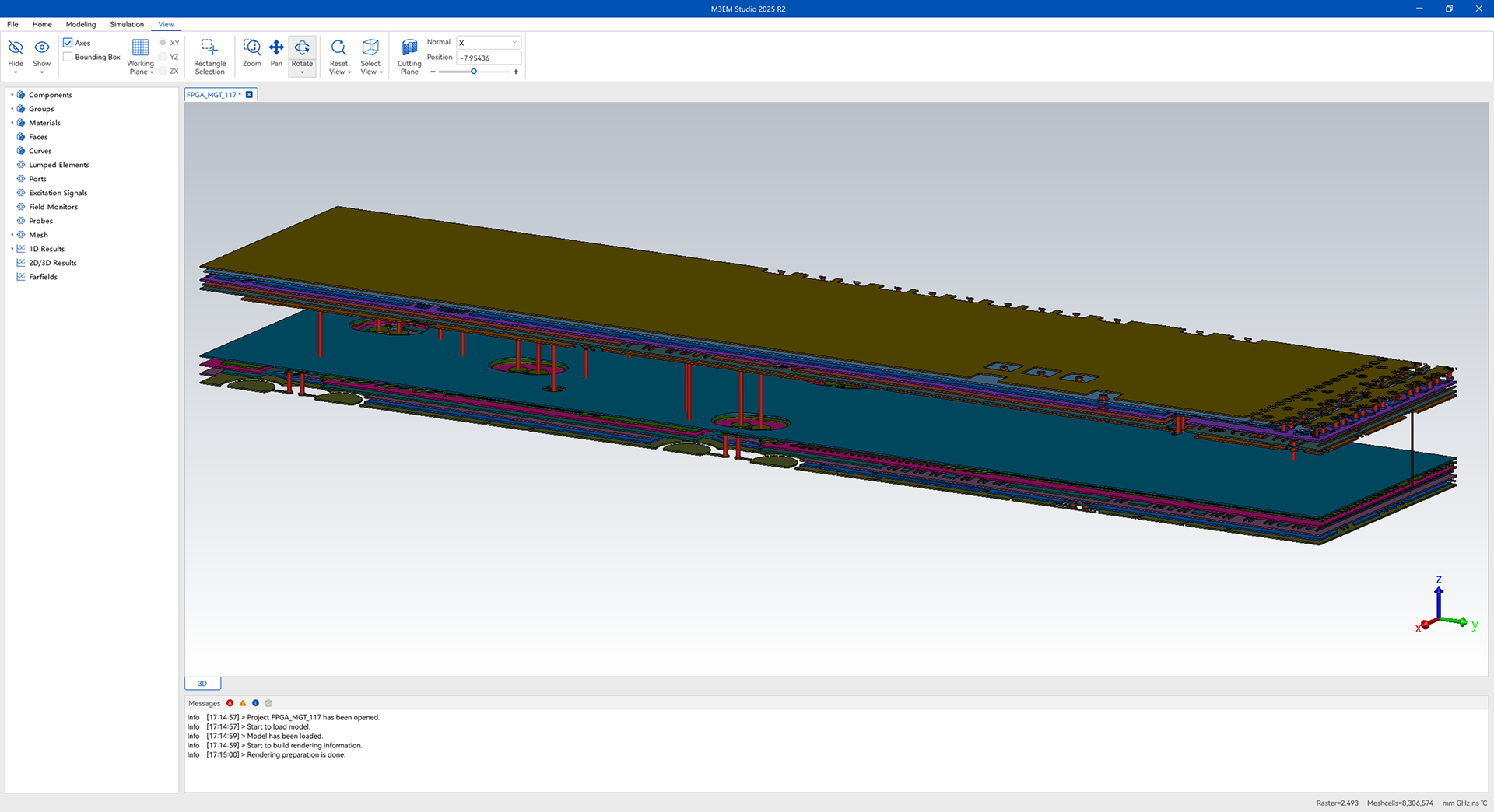
Task: Click the plus button beside position slider
Action: click(516, 72)
